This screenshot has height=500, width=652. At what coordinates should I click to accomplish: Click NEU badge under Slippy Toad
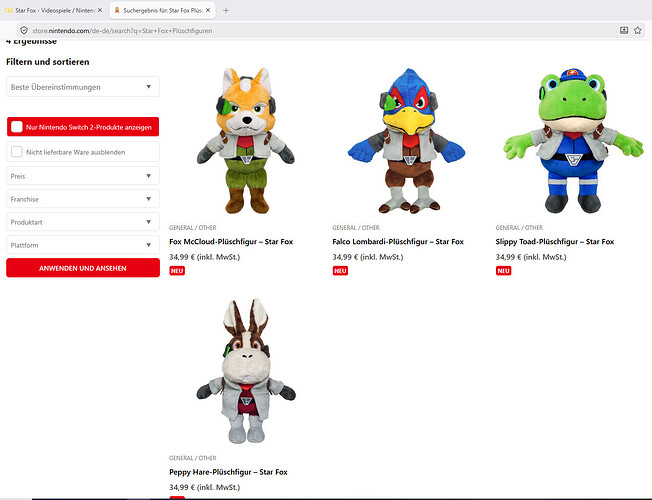pyautogui.click(x=503, y=271)
